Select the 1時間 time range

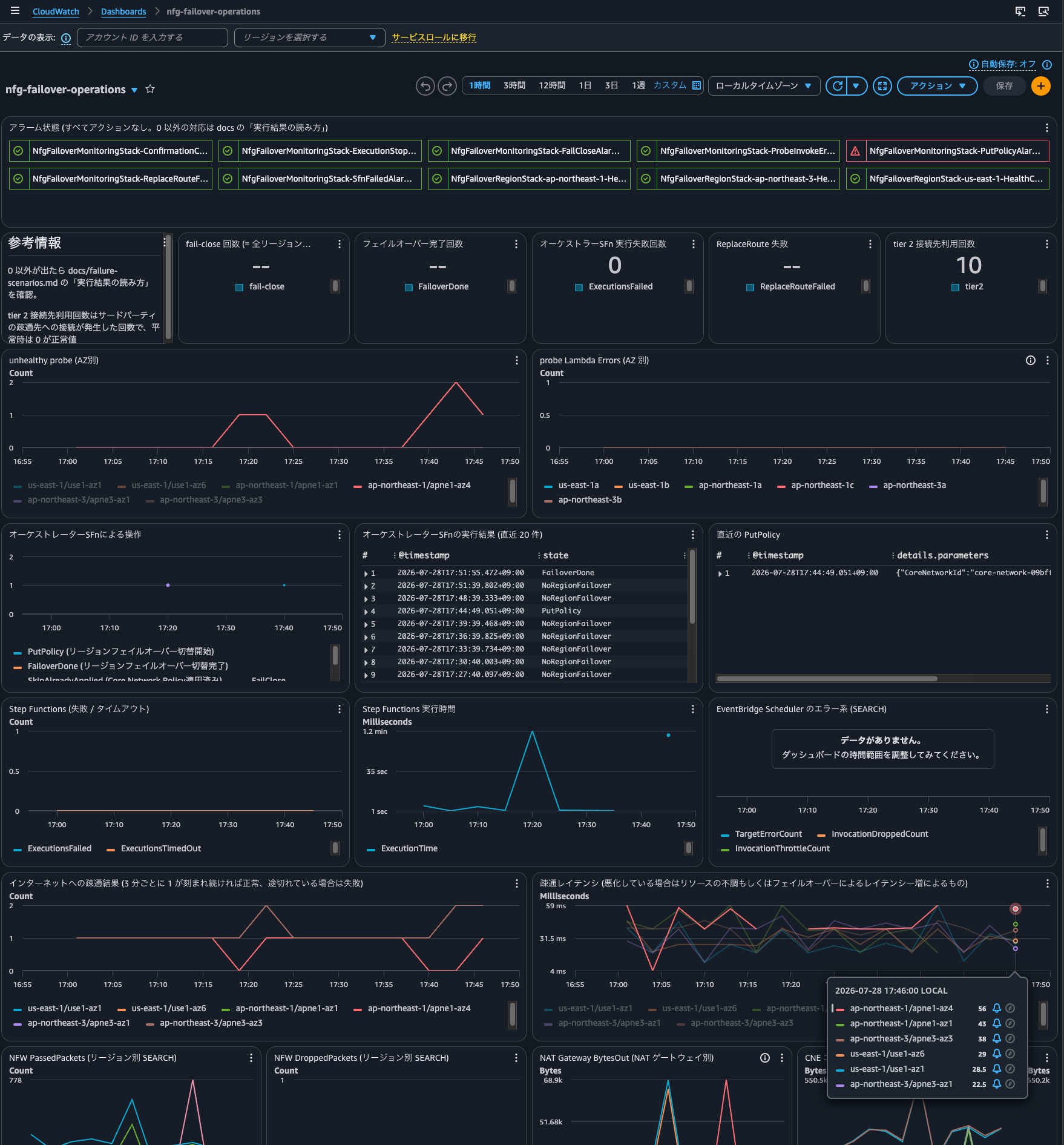coord(479,85)
